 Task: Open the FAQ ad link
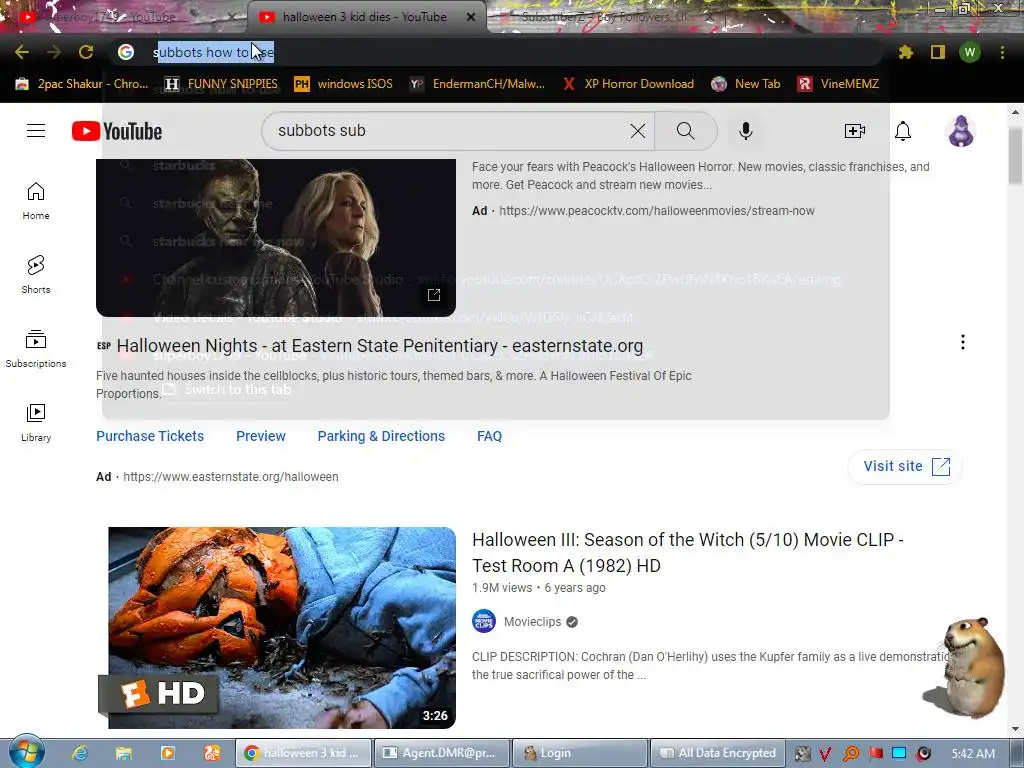(489, 436)
